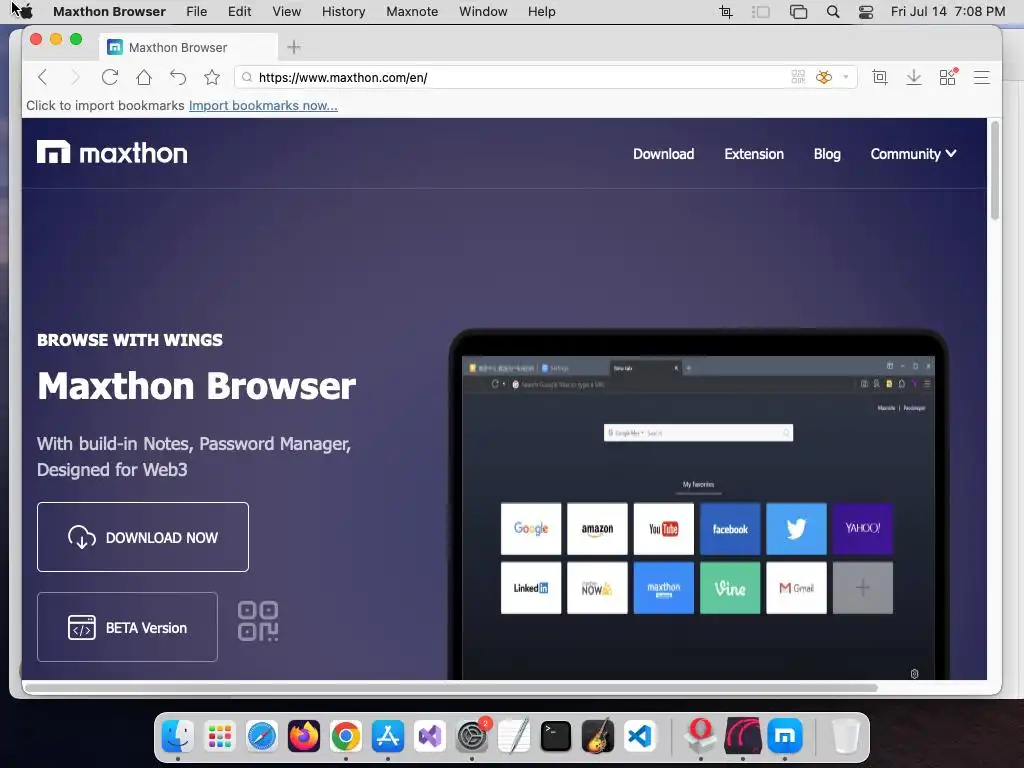
Task: Bookmark this page with the star icon
Action: [x=212, y=78]
